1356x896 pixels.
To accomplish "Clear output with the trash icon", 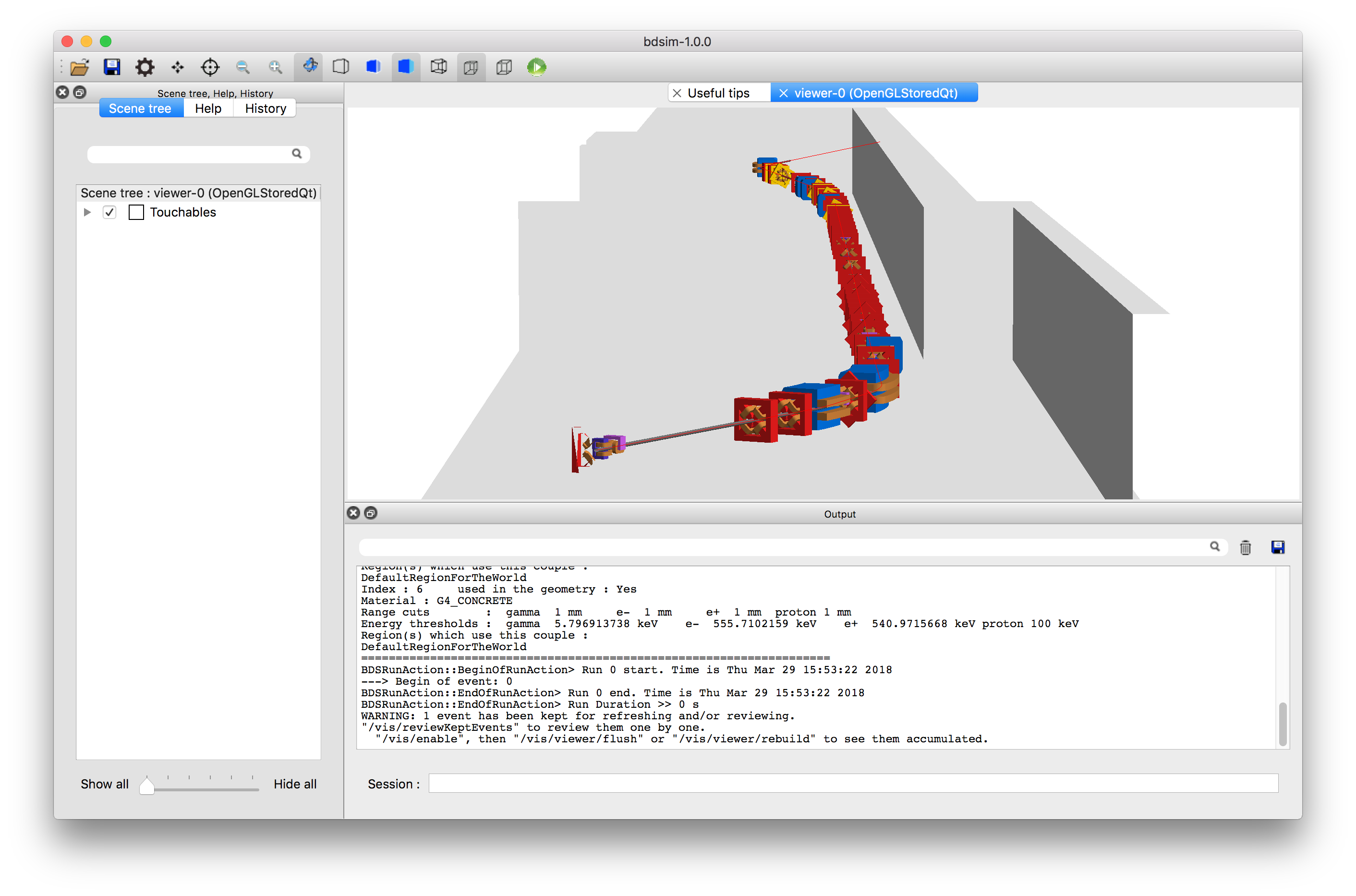I will (x=1245, y=547).
